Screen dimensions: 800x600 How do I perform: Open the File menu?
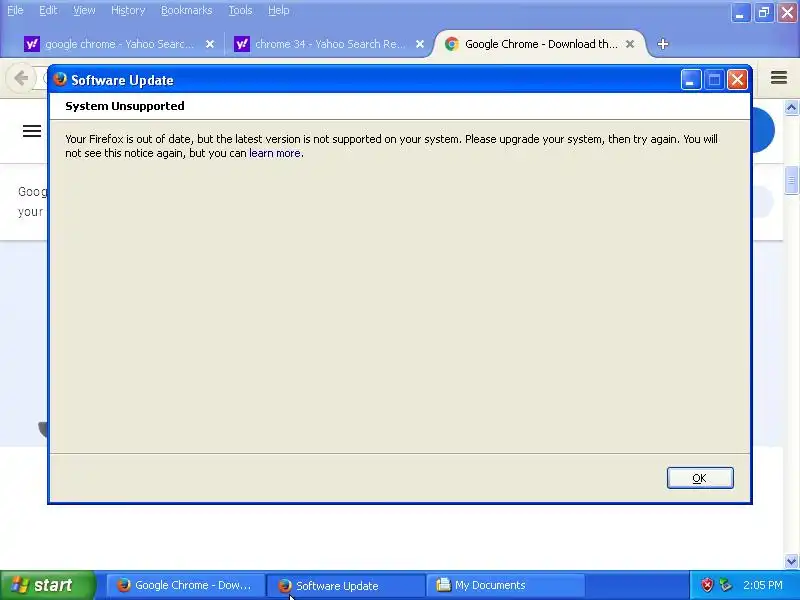15,10
